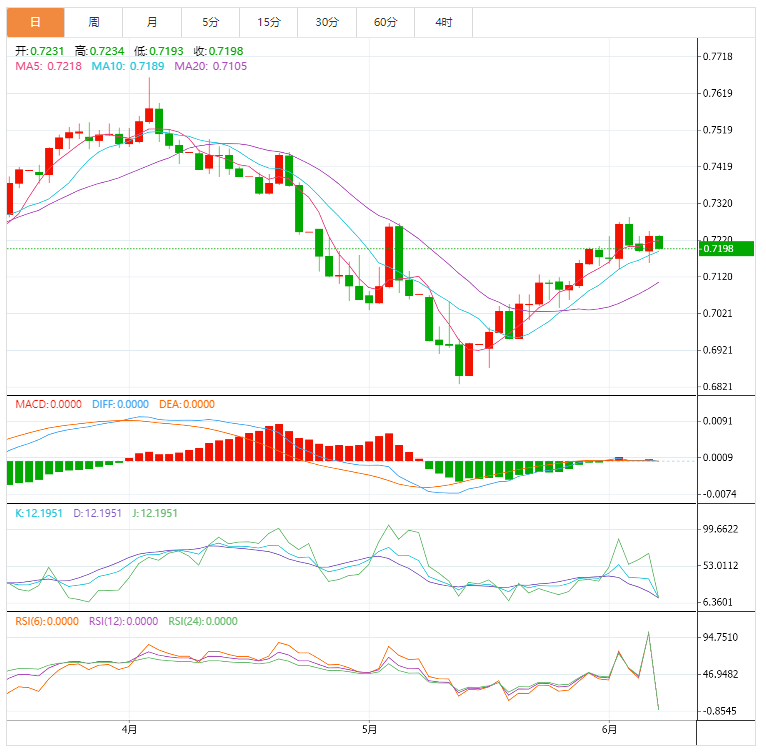The width and height of the screenshot is (766, 754).
Task: Click the -0.0074 MACD axis label
Action: coord(719,494)
